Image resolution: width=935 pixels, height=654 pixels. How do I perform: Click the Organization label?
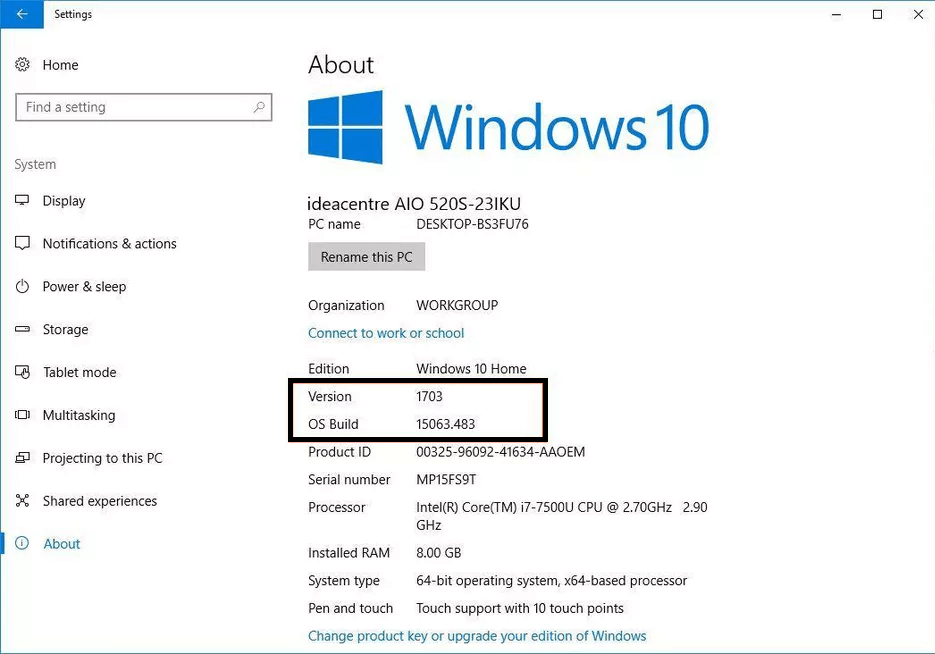click(346, 306)
